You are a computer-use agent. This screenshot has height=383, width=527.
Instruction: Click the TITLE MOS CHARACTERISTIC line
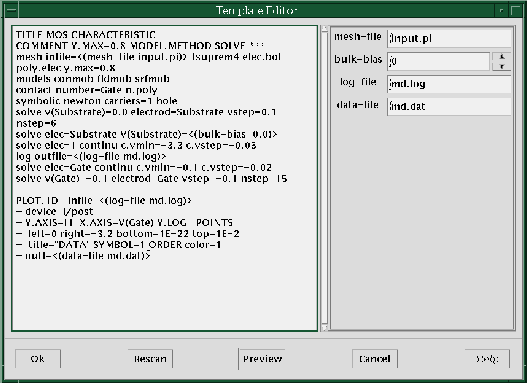click(x=85, y=35)
